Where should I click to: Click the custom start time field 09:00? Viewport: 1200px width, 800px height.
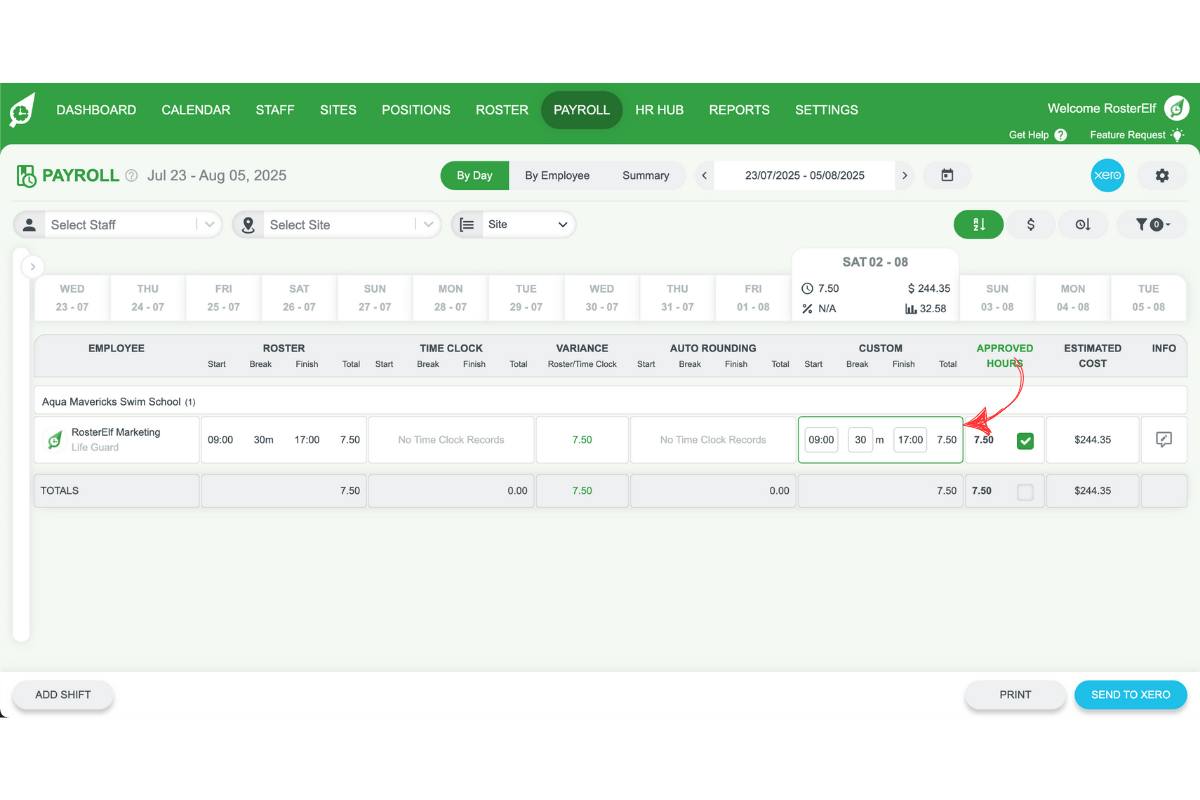point(821,440)
